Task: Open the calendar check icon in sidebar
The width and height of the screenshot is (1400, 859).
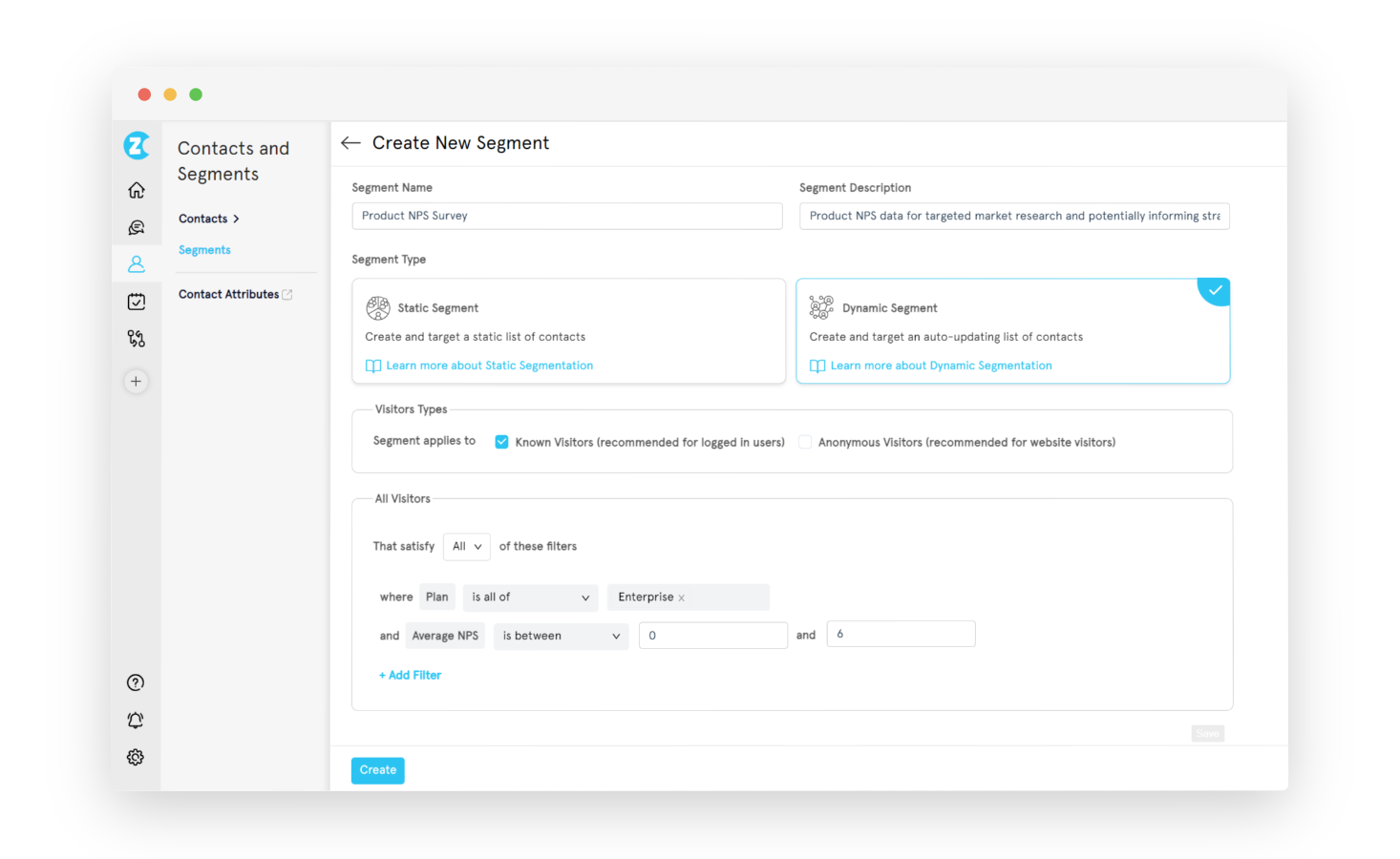Action: tap(137, 302)
